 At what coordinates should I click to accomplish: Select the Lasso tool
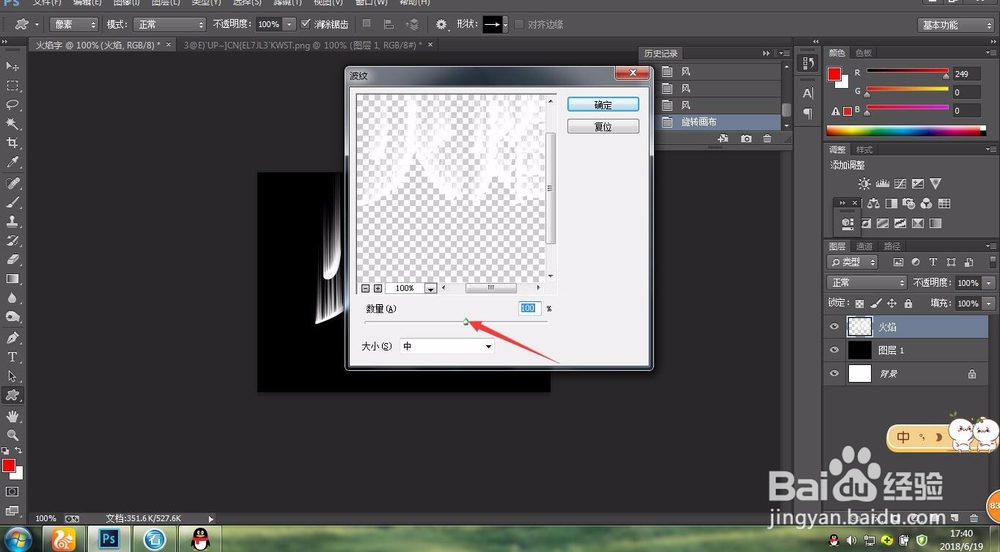(x=12, y=105)
